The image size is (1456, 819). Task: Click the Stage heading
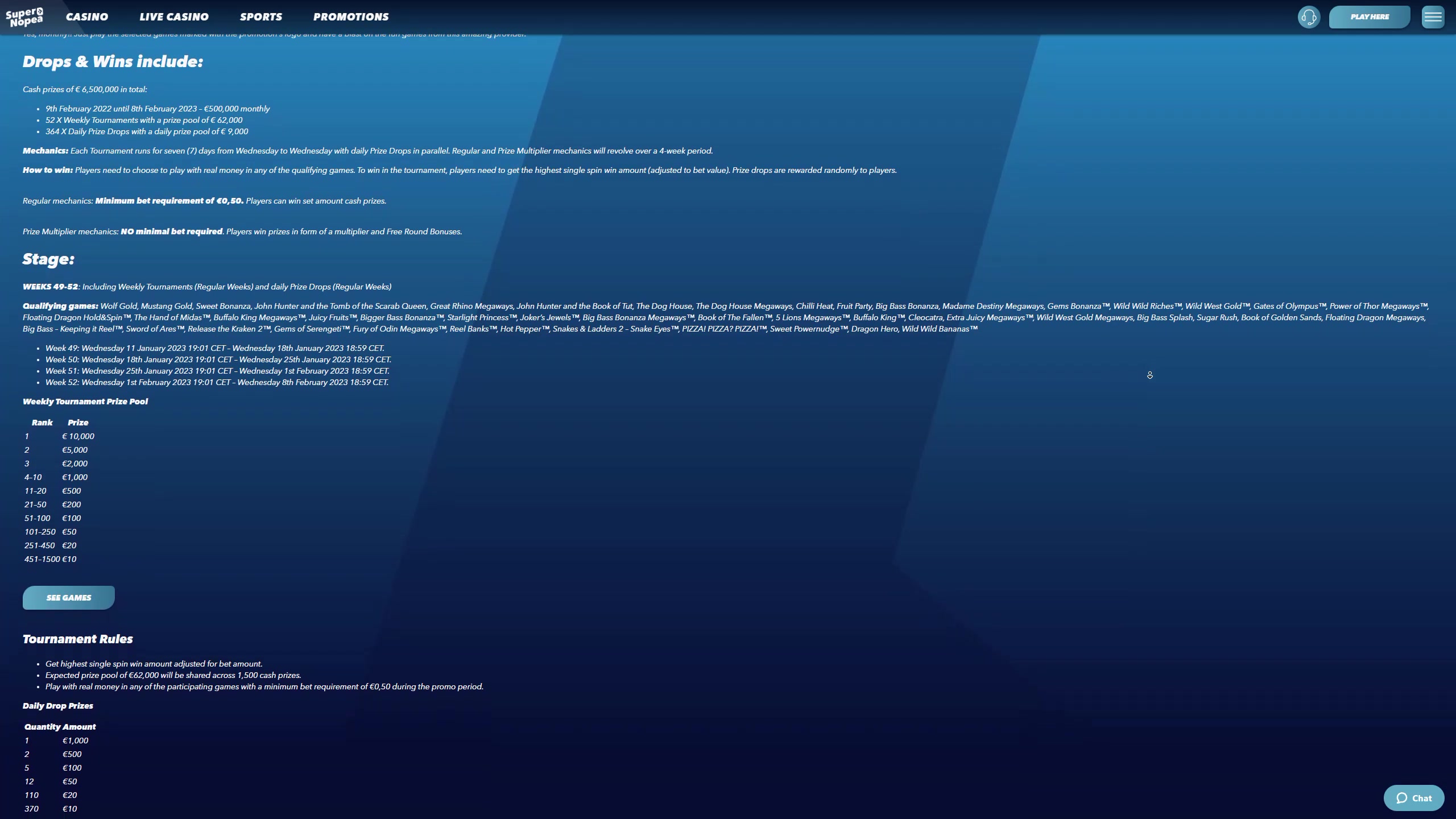[x=48, y=259]
